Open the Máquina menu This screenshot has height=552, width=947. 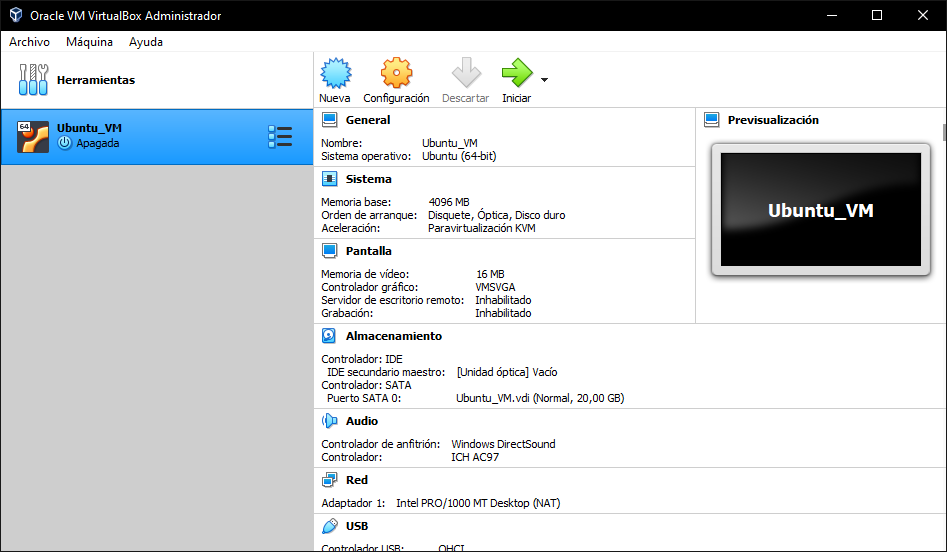pos(89,42)
